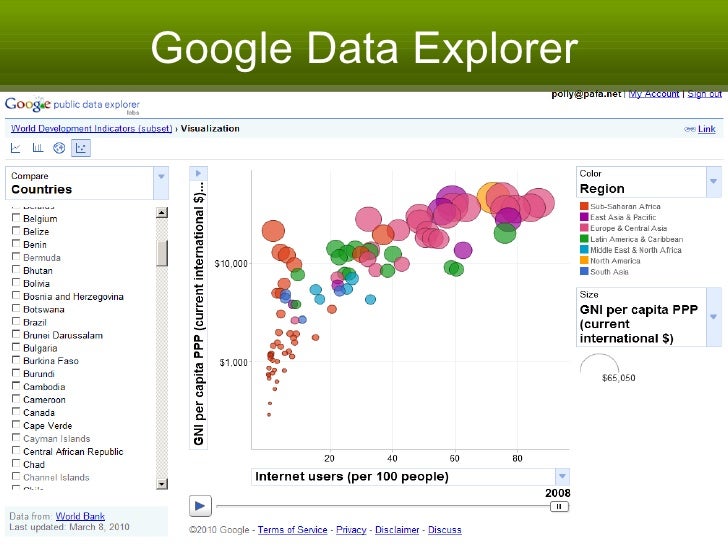Viewport: 728px width, 546px height.
Task: Open the Discuss link
Action: 445,530
